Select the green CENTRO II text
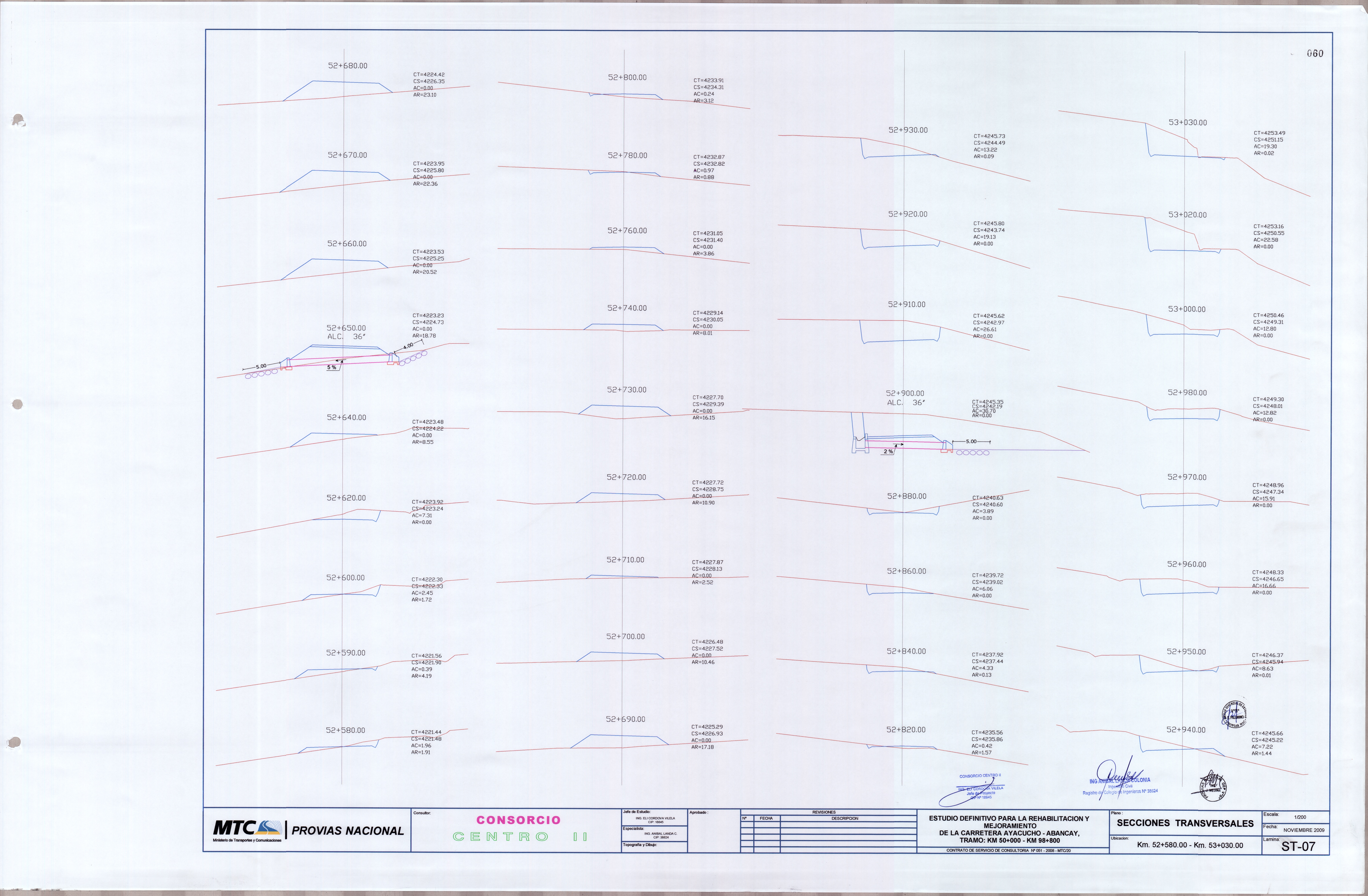The image size is (1368, 896). point(520,837)
